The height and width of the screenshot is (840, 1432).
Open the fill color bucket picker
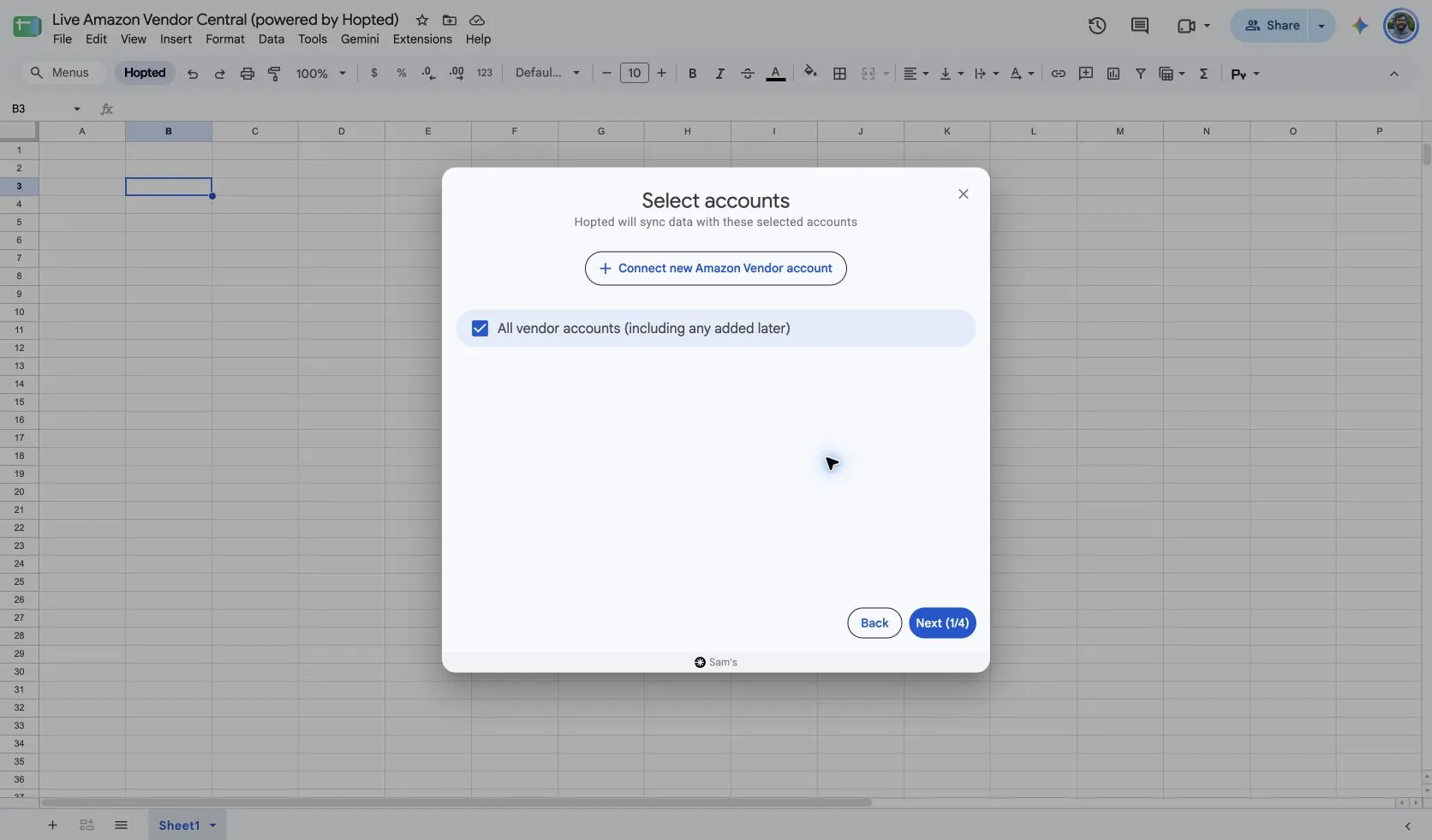pyautogui.click(x=810, y=73)
